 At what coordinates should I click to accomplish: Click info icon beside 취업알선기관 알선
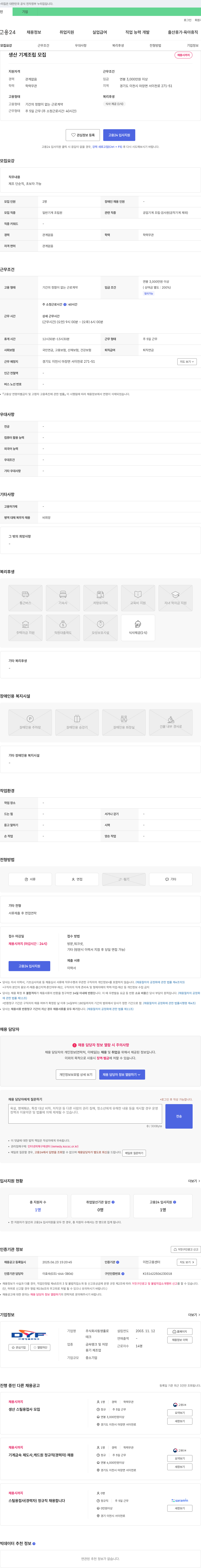click(x=113, y=1202)
